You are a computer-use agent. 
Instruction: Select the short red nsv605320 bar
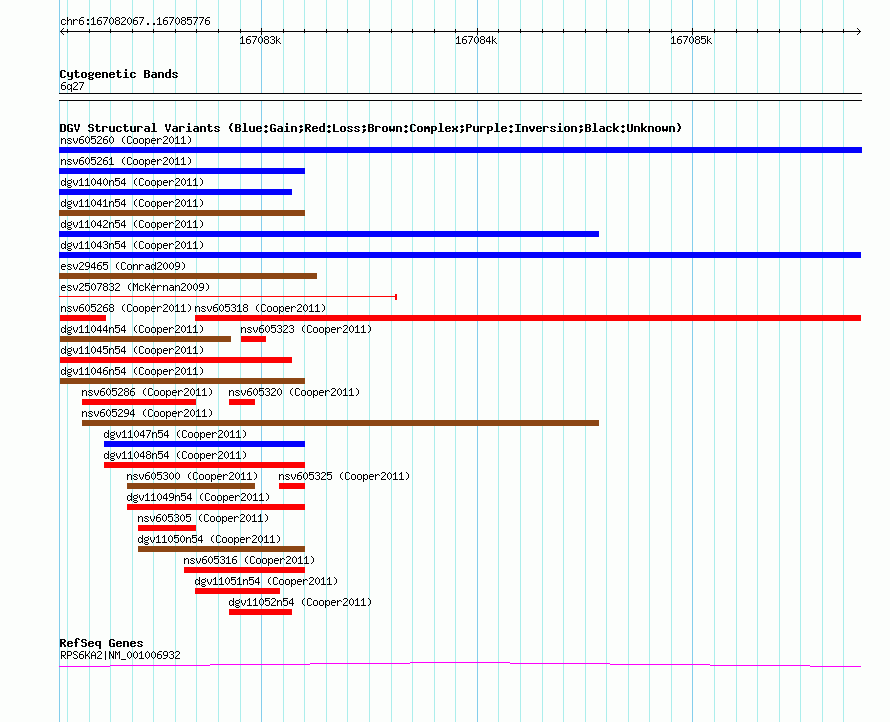242,402
